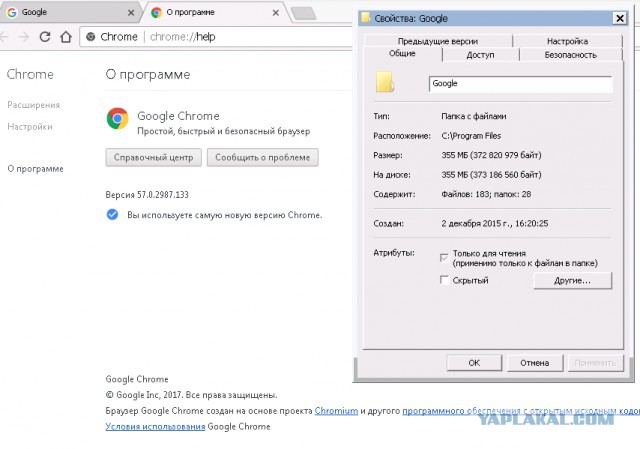640x449 pixels.
Task: Toggle the "Только для чтения" checkbox
Action: point(444,258)
